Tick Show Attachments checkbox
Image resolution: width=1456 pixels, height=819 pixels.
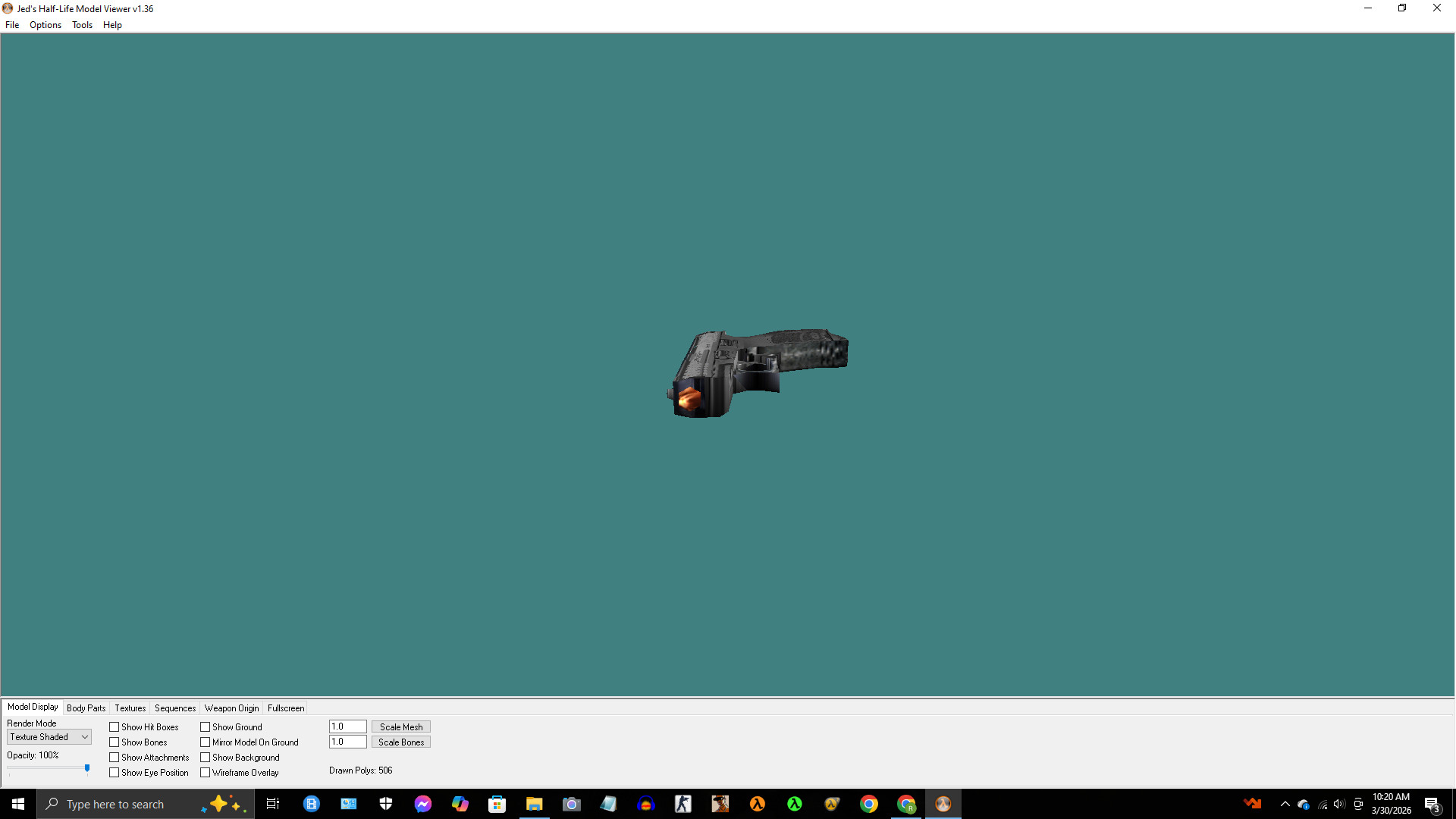[115, 758]
